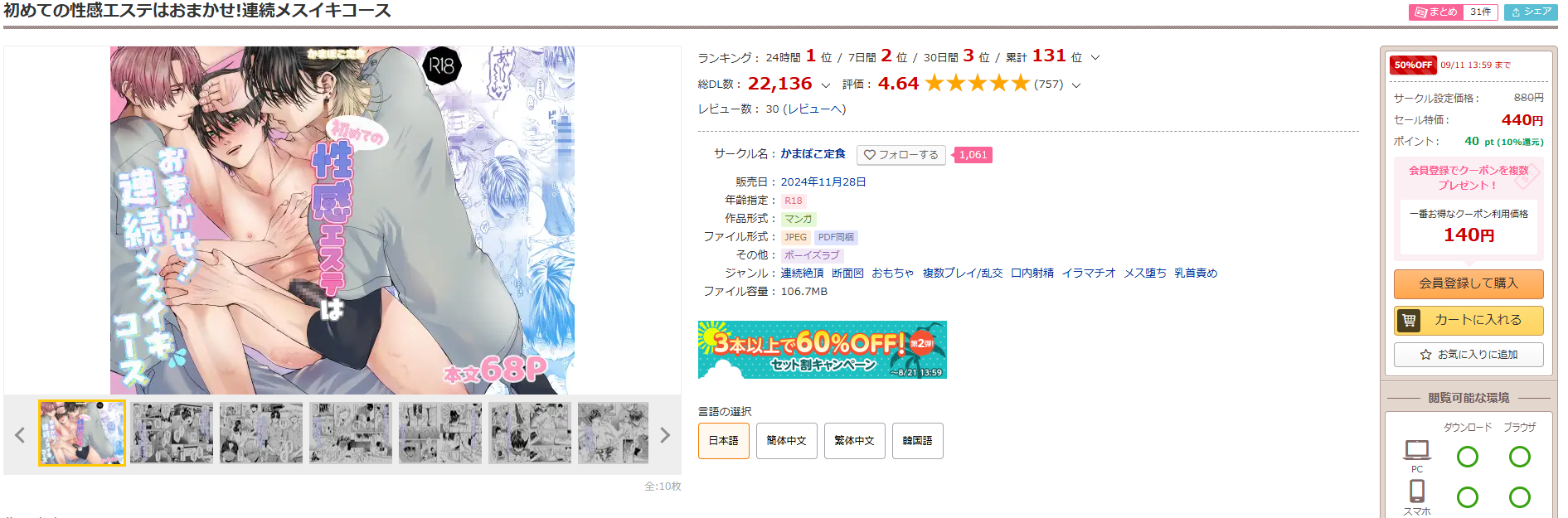
Task: Select 簡体中文 language option
Action: coord(787,441)
